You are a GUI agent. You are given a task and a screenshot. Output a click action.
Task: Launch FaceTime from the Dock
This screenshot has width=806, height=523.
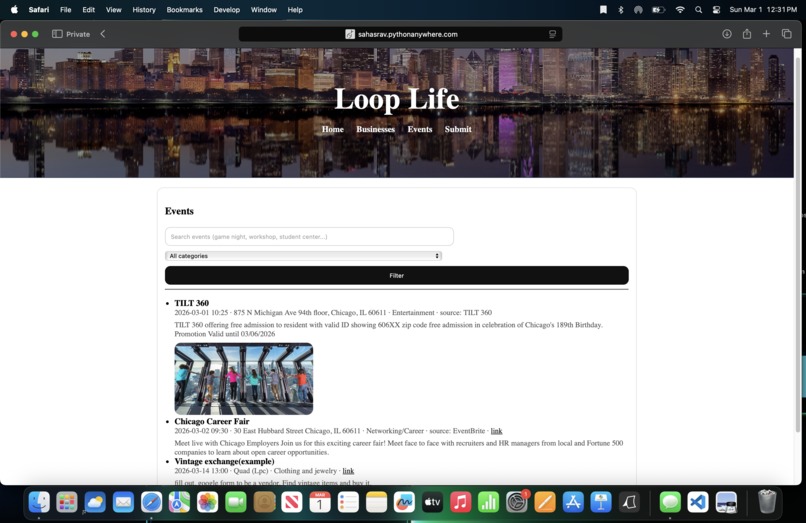point(236,502)
